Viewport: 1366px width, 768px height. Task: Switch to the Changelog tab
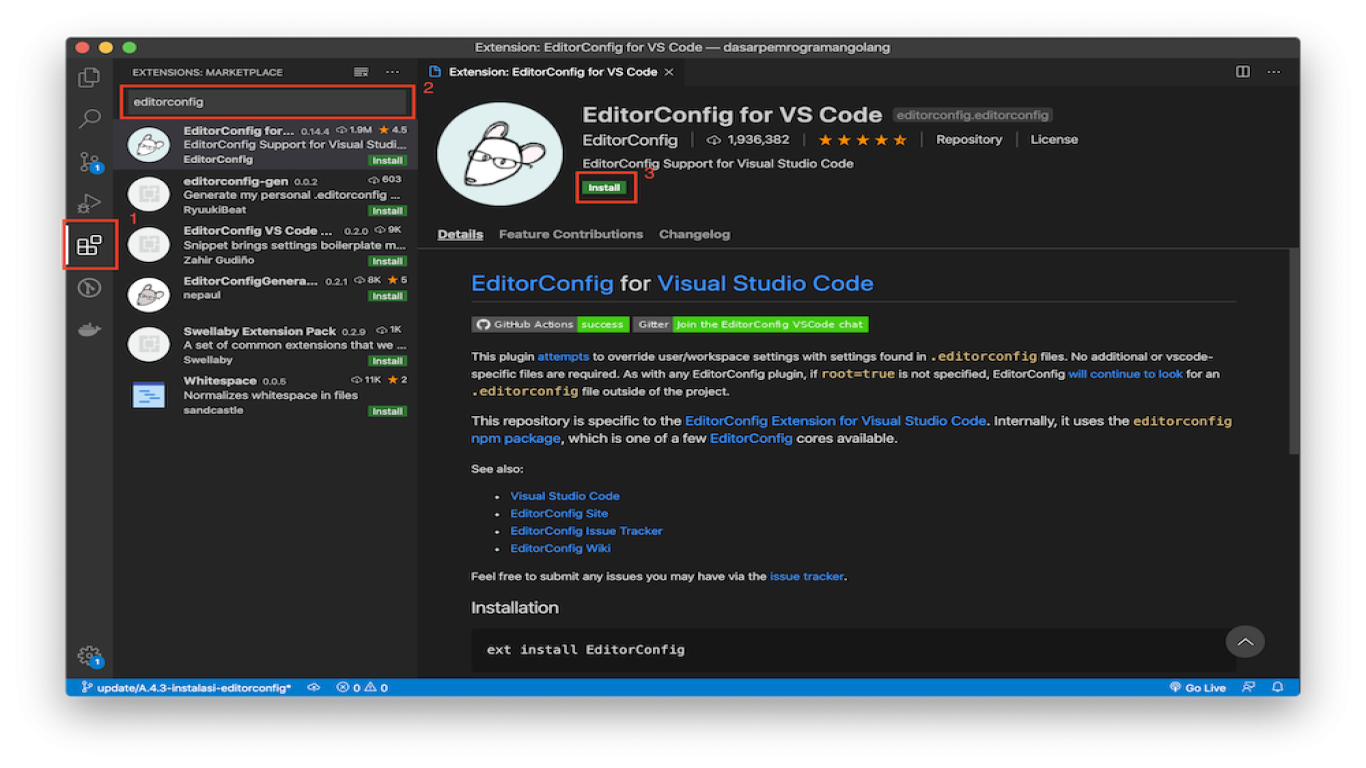pos(694,234)
